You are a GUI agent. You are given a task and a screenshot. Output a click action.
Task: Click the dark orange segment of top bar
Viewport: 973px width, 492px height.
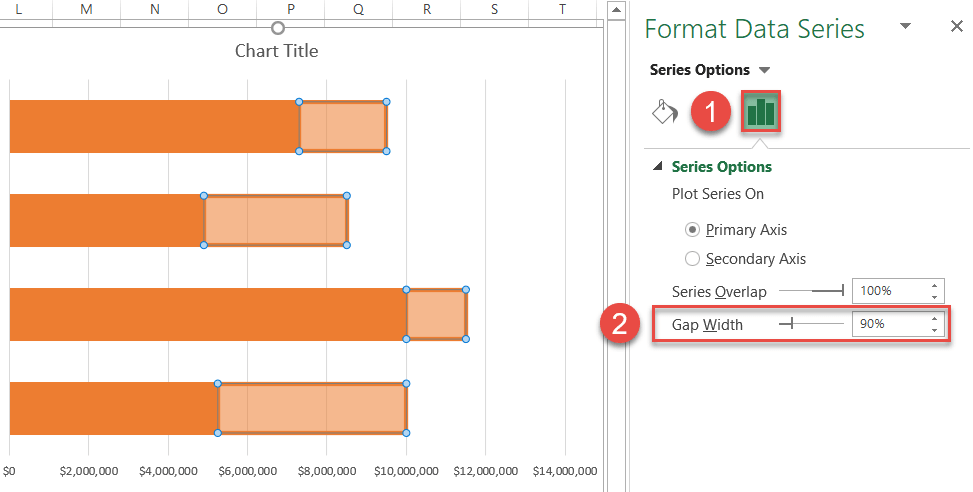(x=155, y=127)
